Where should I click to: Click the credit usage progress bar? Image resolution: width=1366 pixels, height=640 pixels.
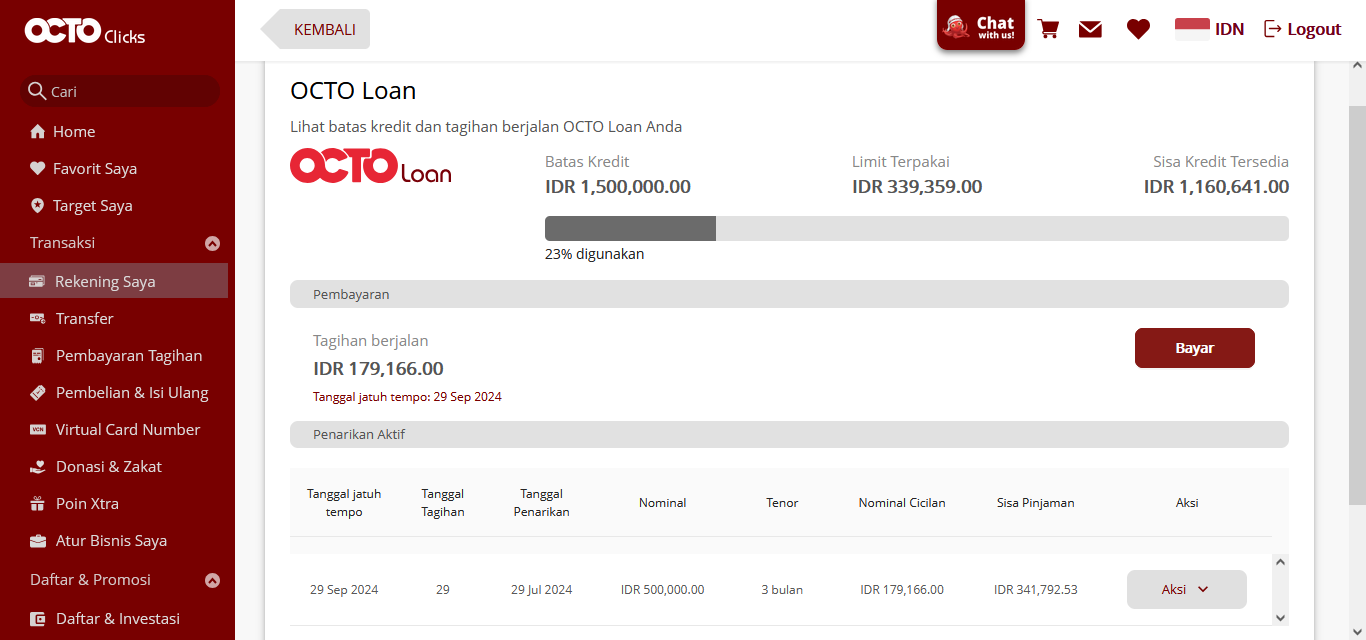pyautogui.click(x=916, y=228)
